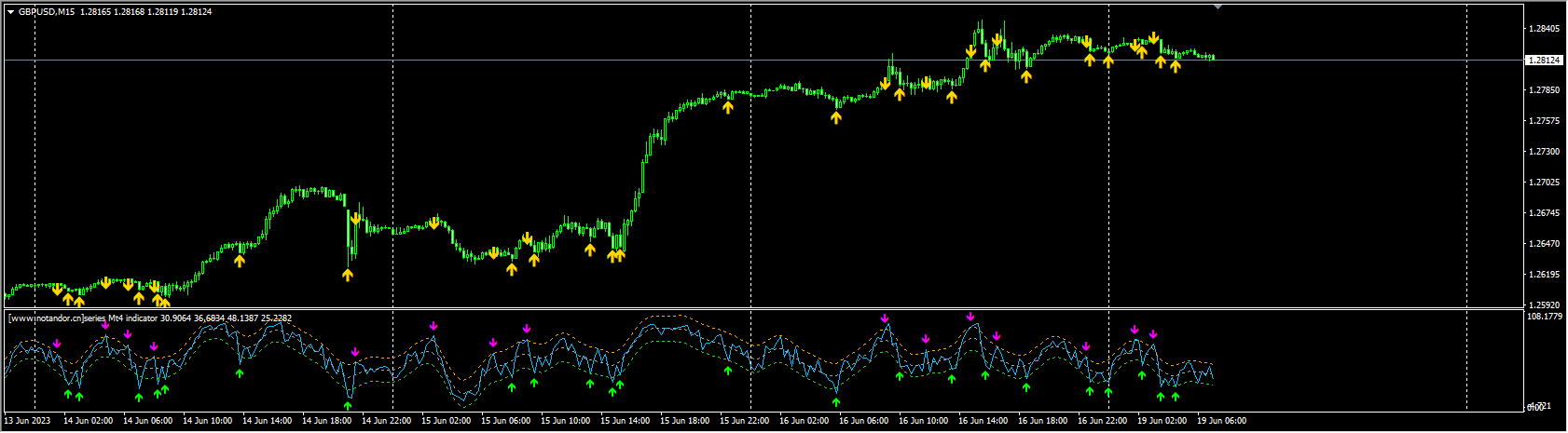
Task: Click the 1.26470 price scale value
Action: 1544,244
